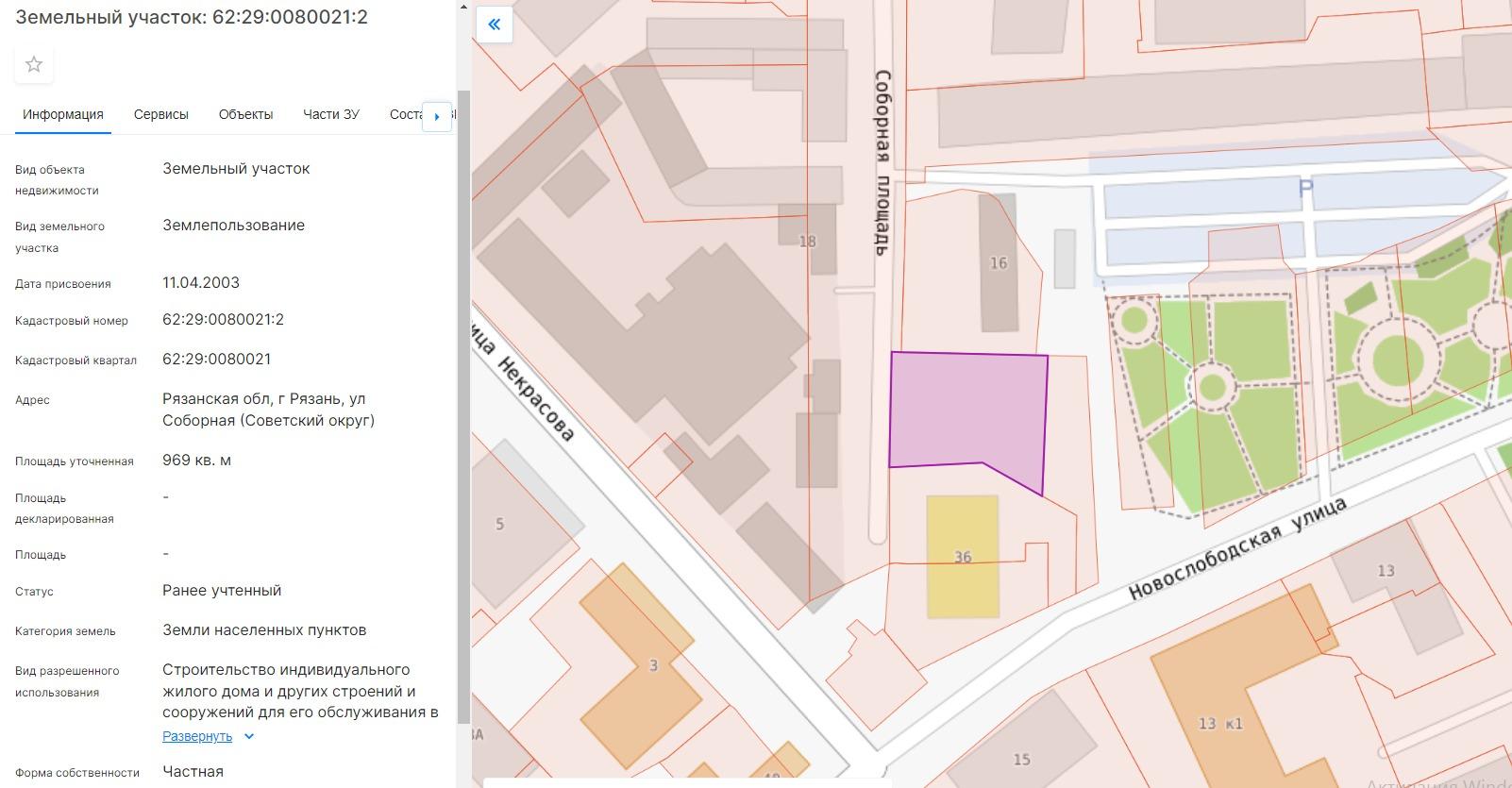This screenshot has width=1512, height=788.
Task: Show more tabs with right arrow
Action: [436, 116]
